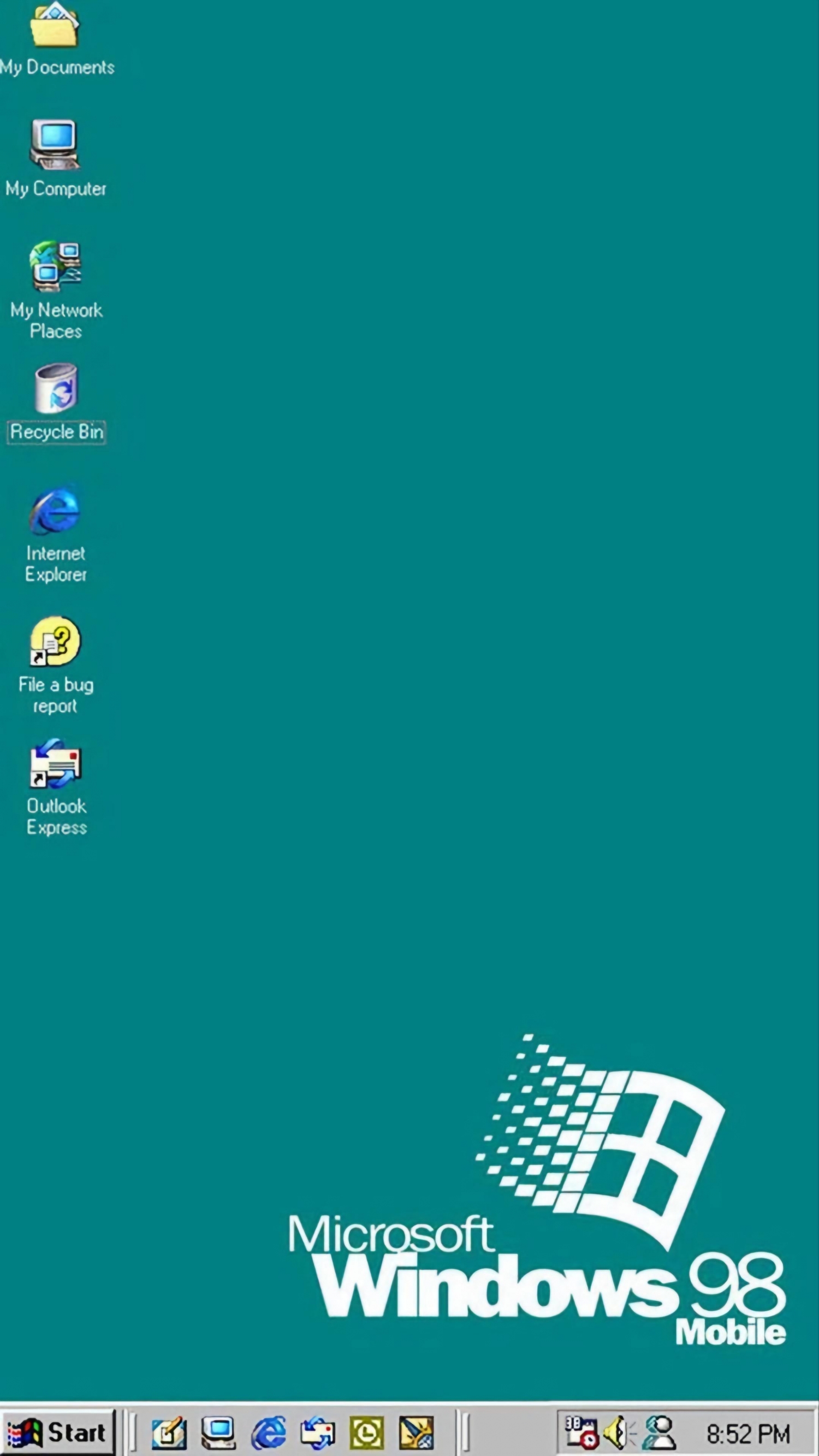Screen dimensions: 819x1456
Task: Click the green clock quick launch icon
Action: (x=367, y=1433)
